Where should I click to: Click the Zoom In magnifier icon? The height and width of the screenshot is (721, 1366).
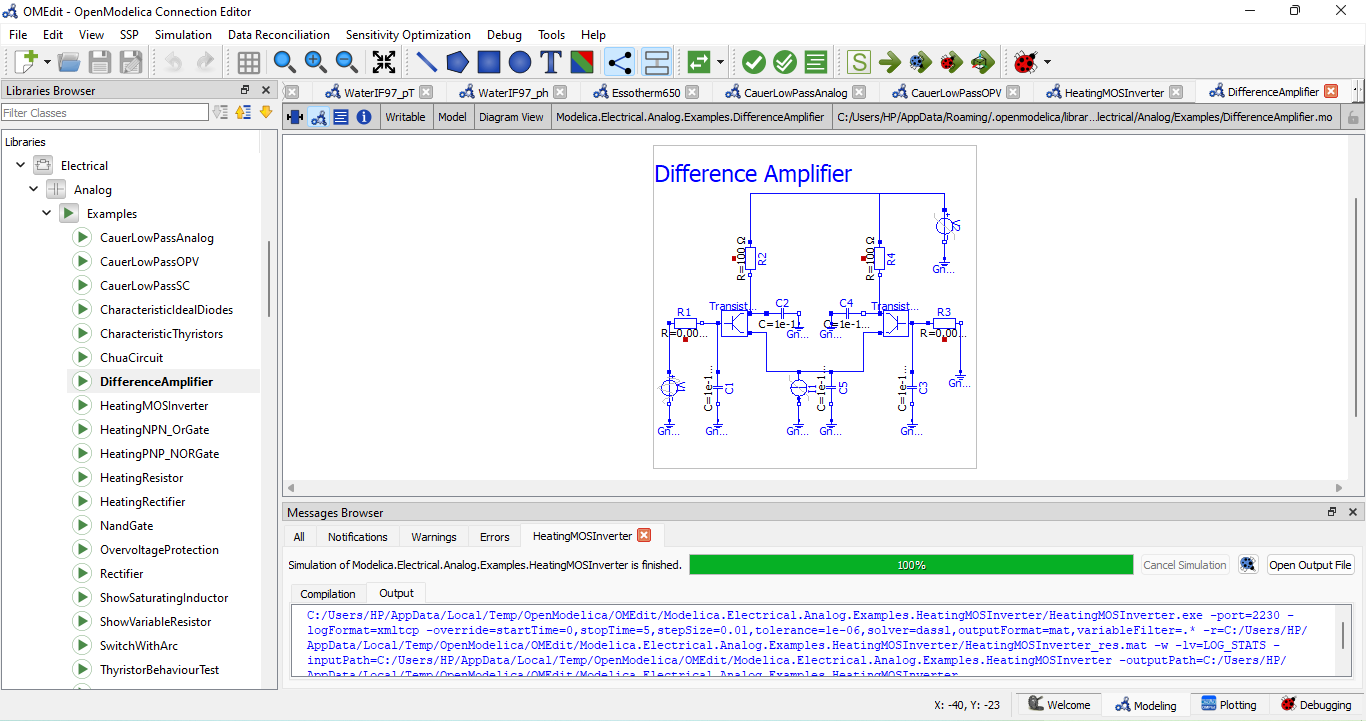[316, 62]
